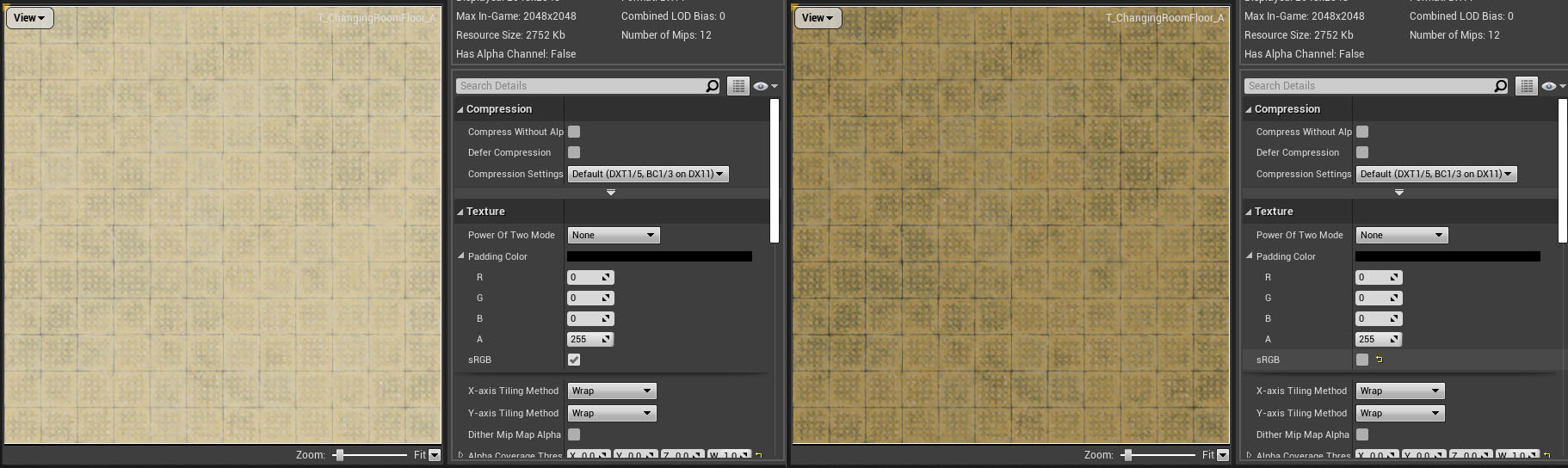Open the View menu on the left viewport

coord(30,17)
